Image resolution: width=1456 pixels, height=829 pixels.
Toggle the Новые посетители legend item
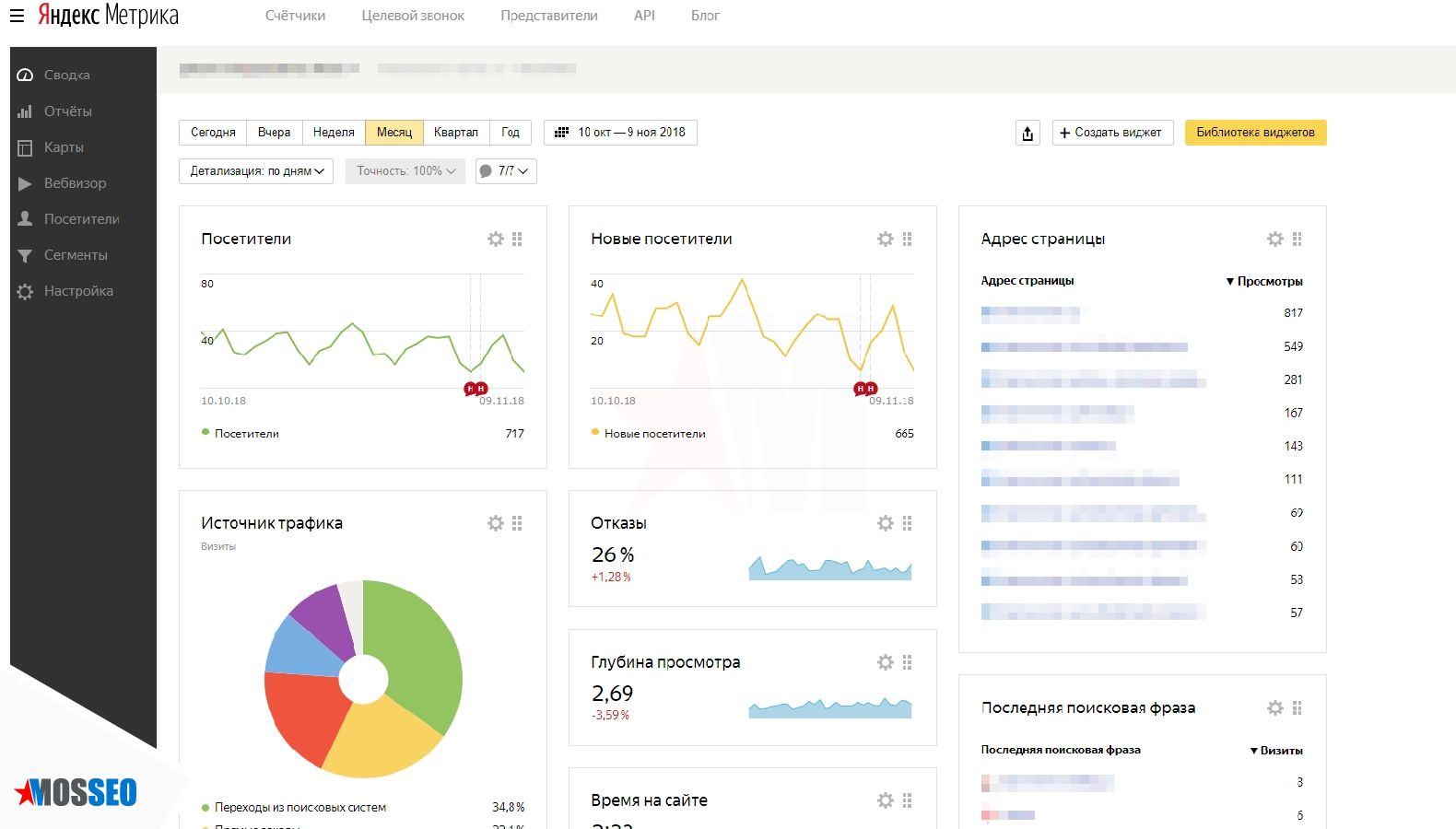pyautogui.click(x=649, y=433)
